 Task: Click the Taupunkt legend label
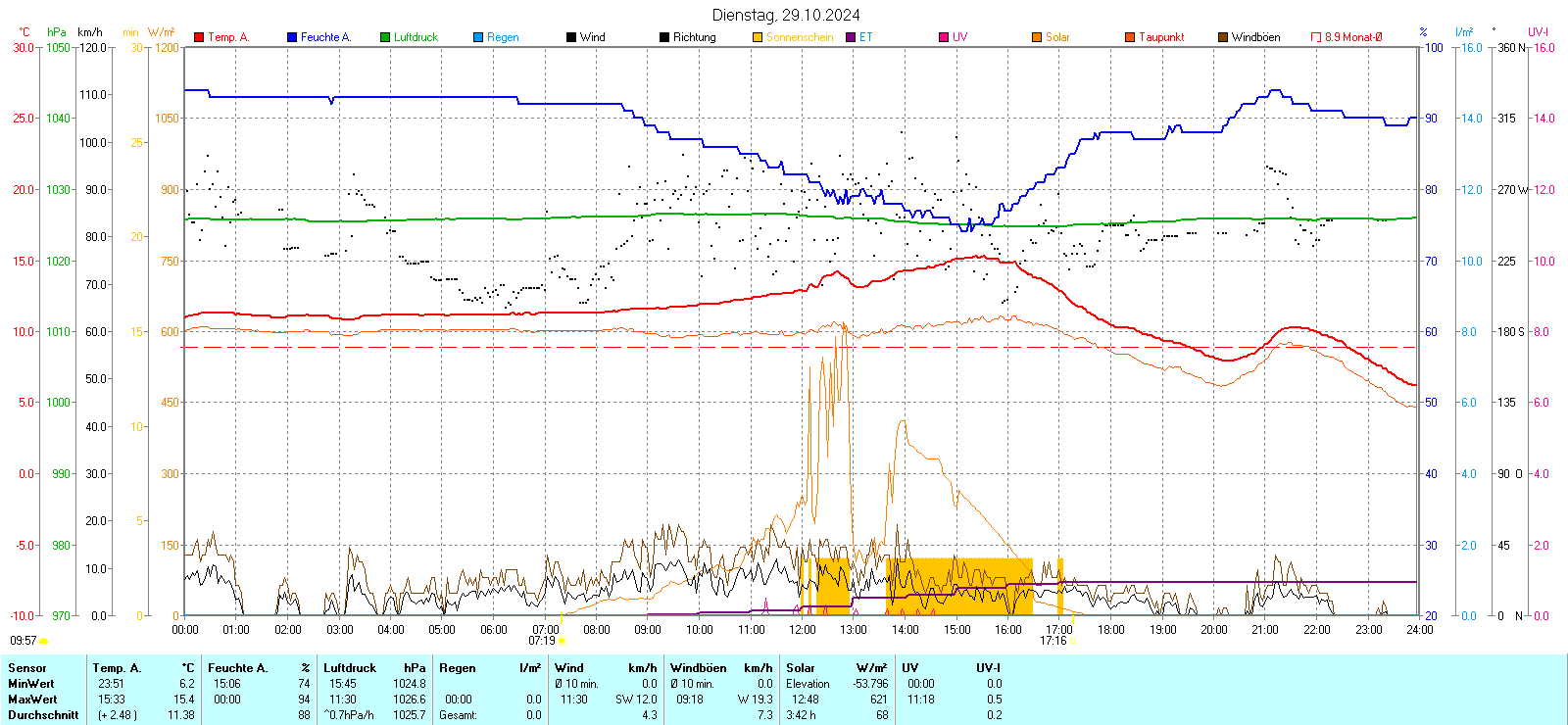pos(1161,37)
